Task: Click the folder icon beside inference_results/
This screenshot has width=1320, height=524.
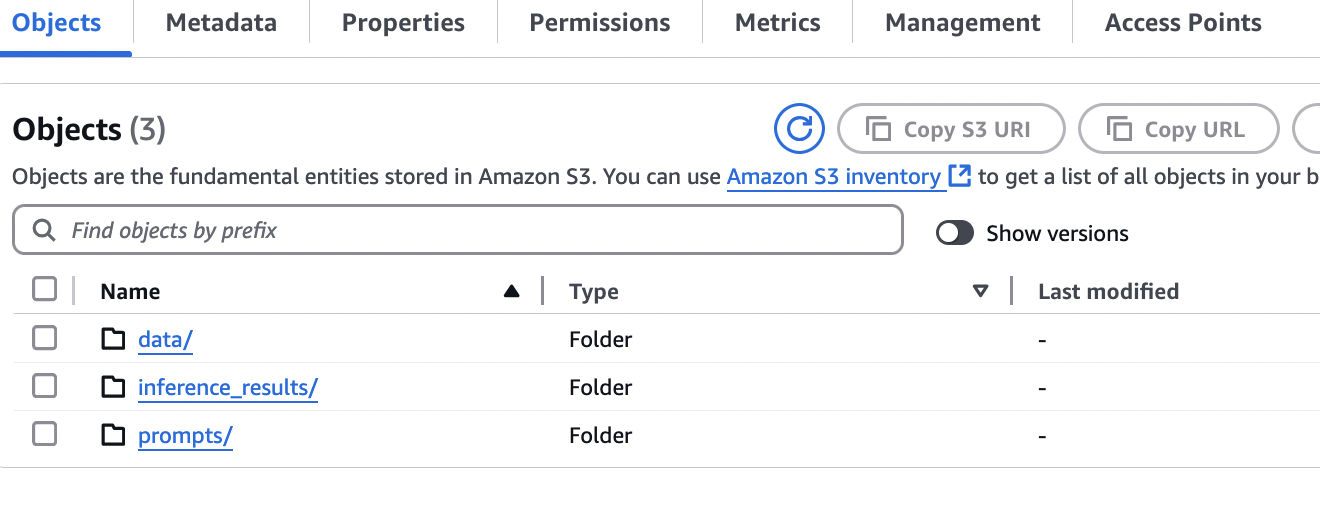Action: (114, 387)
